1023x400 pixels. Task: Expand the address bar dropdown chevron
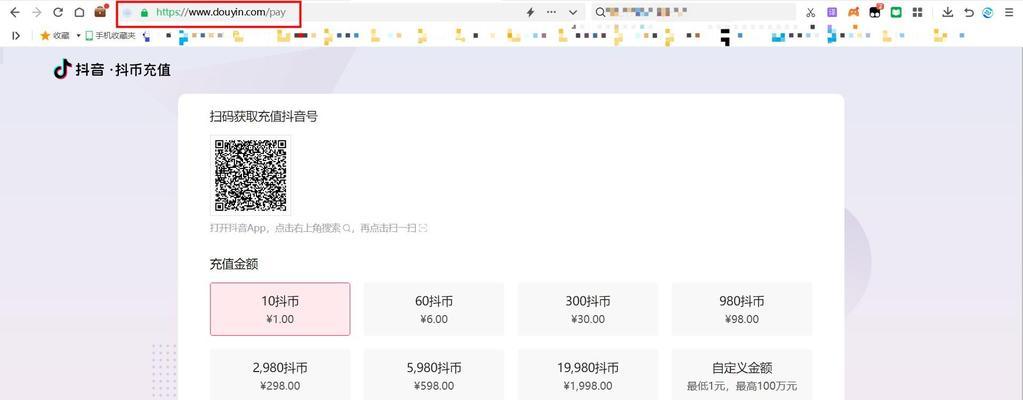573,12
